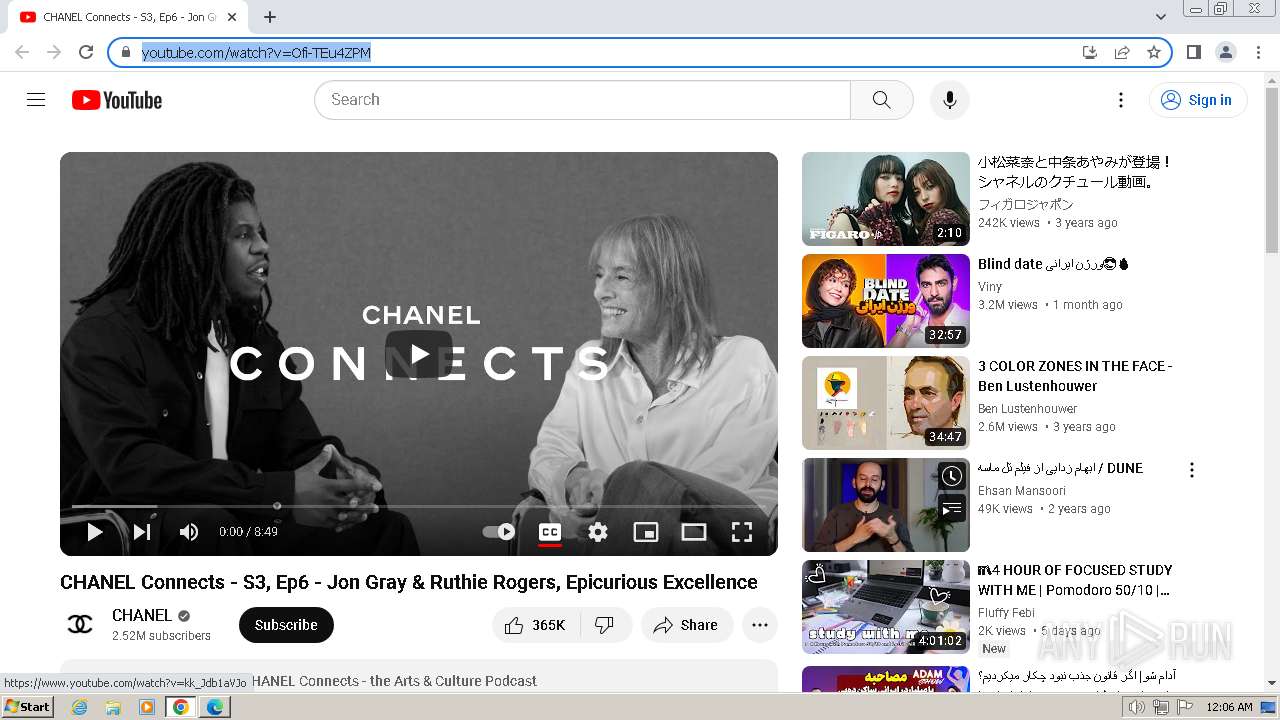
Task: Open Blind date video thumbnail
Action: (x=886, y=301)
